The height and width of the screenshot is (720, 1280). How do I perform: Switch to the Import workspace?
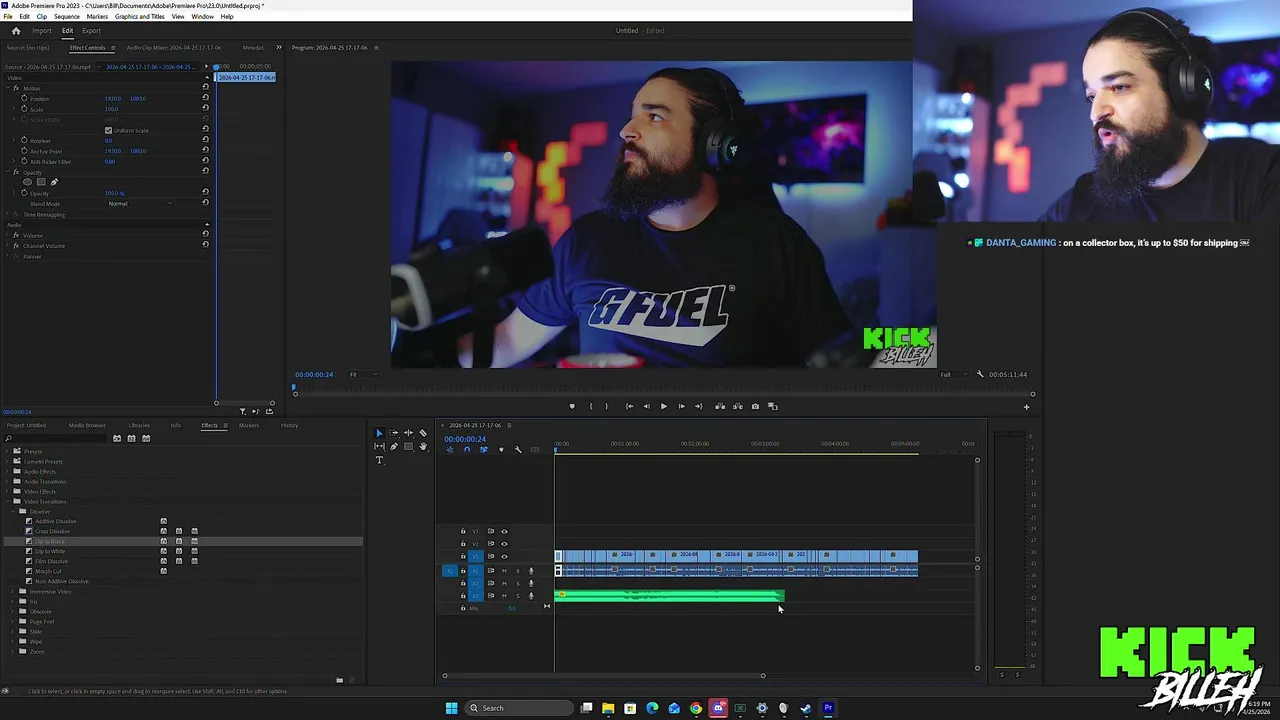coord(41,30)
